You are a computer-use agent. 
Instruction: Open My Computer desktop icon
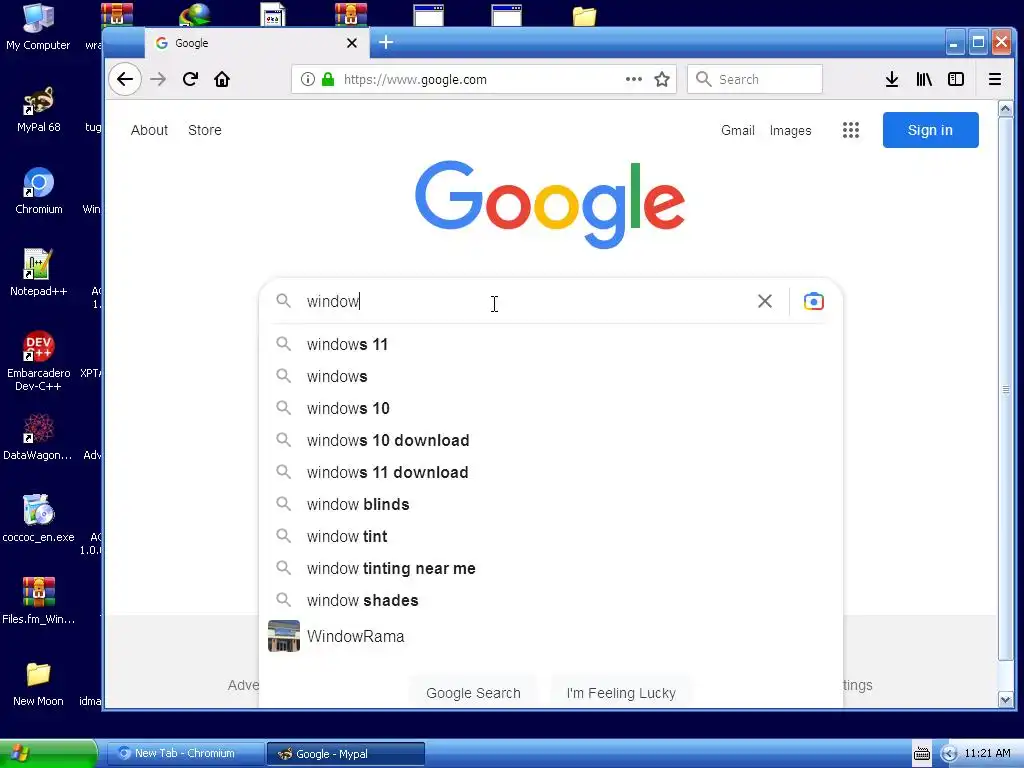tap(38, 27)
